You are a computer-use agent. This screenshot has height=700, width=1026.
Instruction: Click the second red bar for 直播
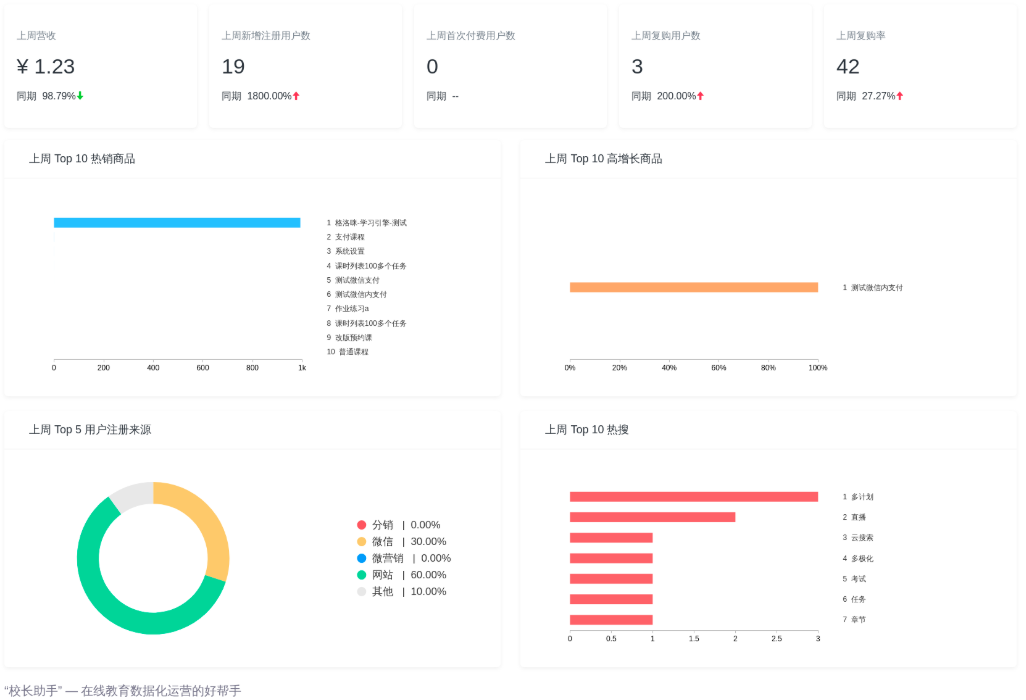(x=652, y=517)
